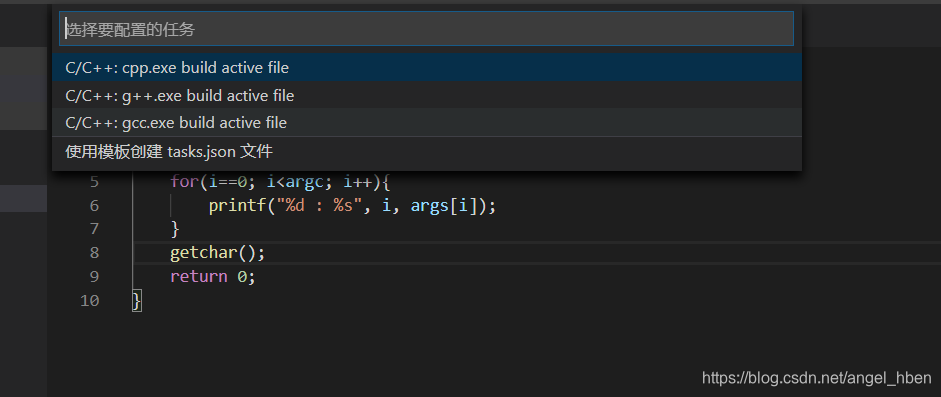Select line number 8 in gutter
Viewport: 941px width, 397px height.
[94, 252]
